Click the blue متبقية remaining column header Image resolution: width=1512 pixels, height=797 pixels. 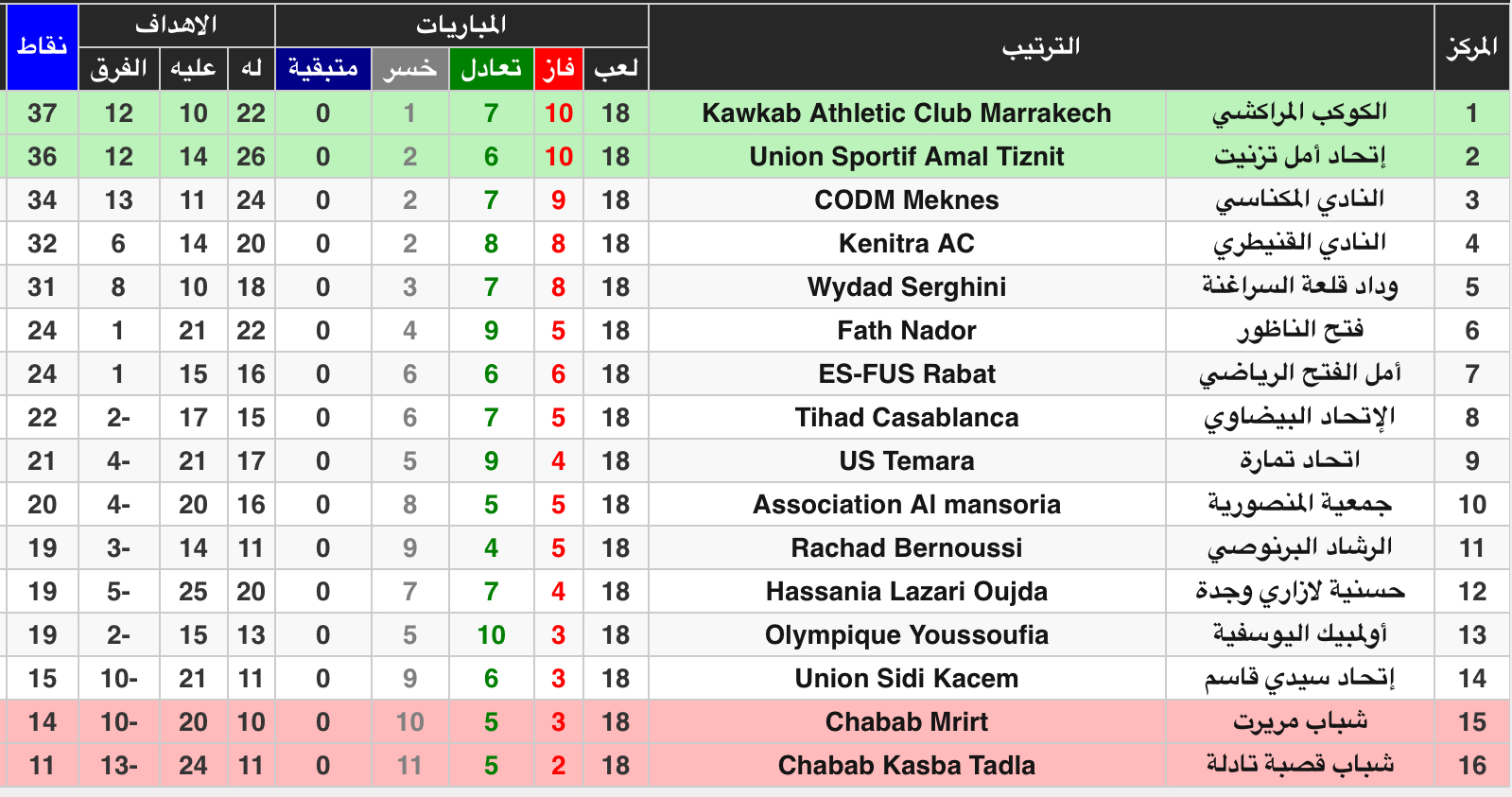point(322,68)
